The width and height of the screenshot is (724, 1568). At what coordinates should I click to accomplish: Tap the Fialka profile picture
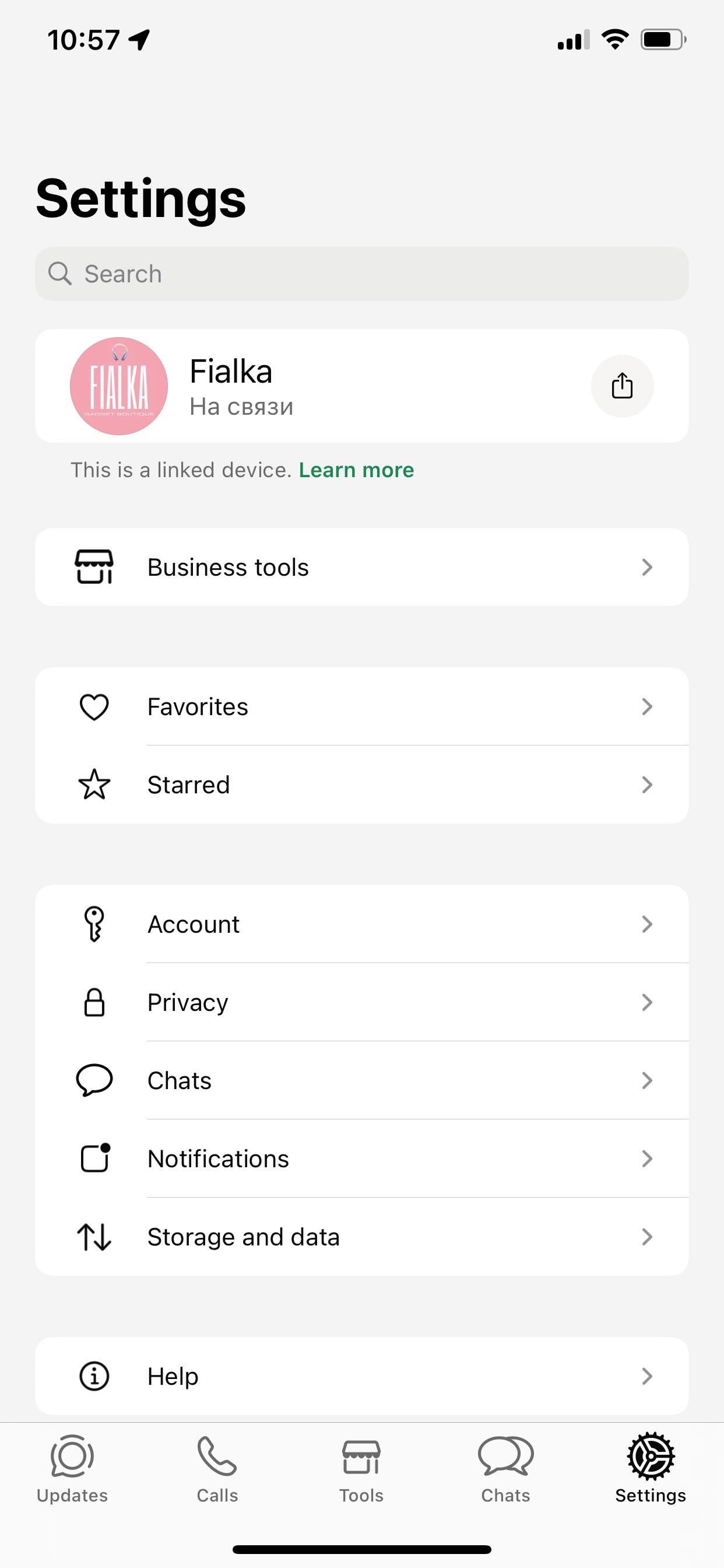[x=119, y=386]
